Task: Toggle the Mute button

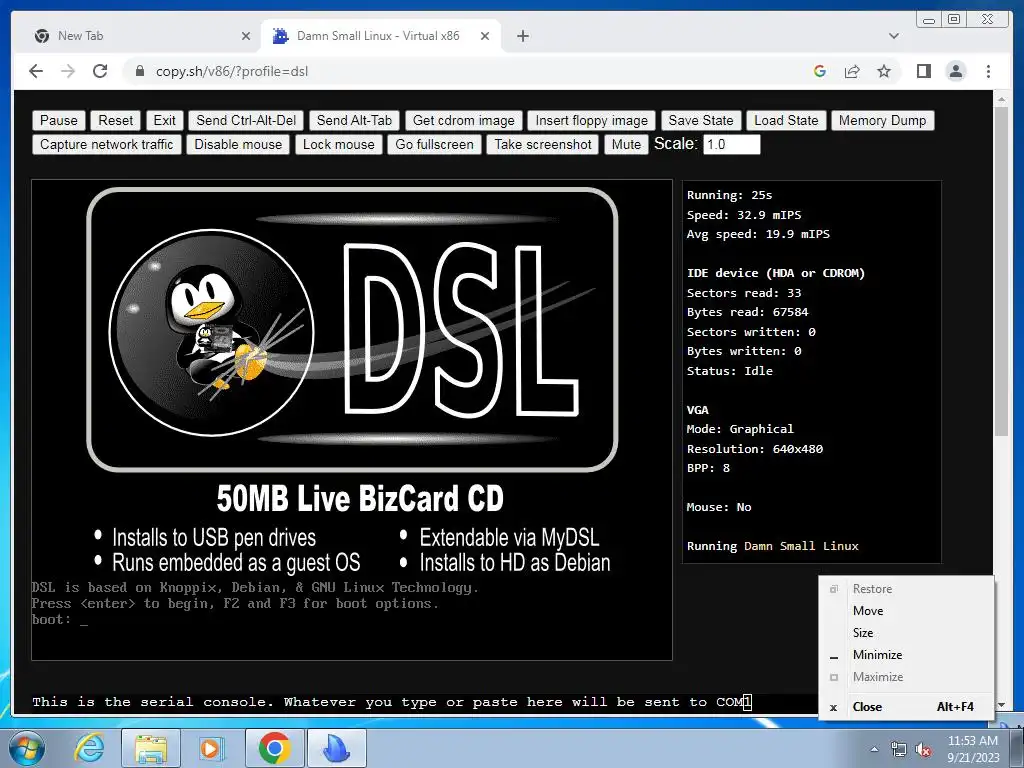Action: 626,144
